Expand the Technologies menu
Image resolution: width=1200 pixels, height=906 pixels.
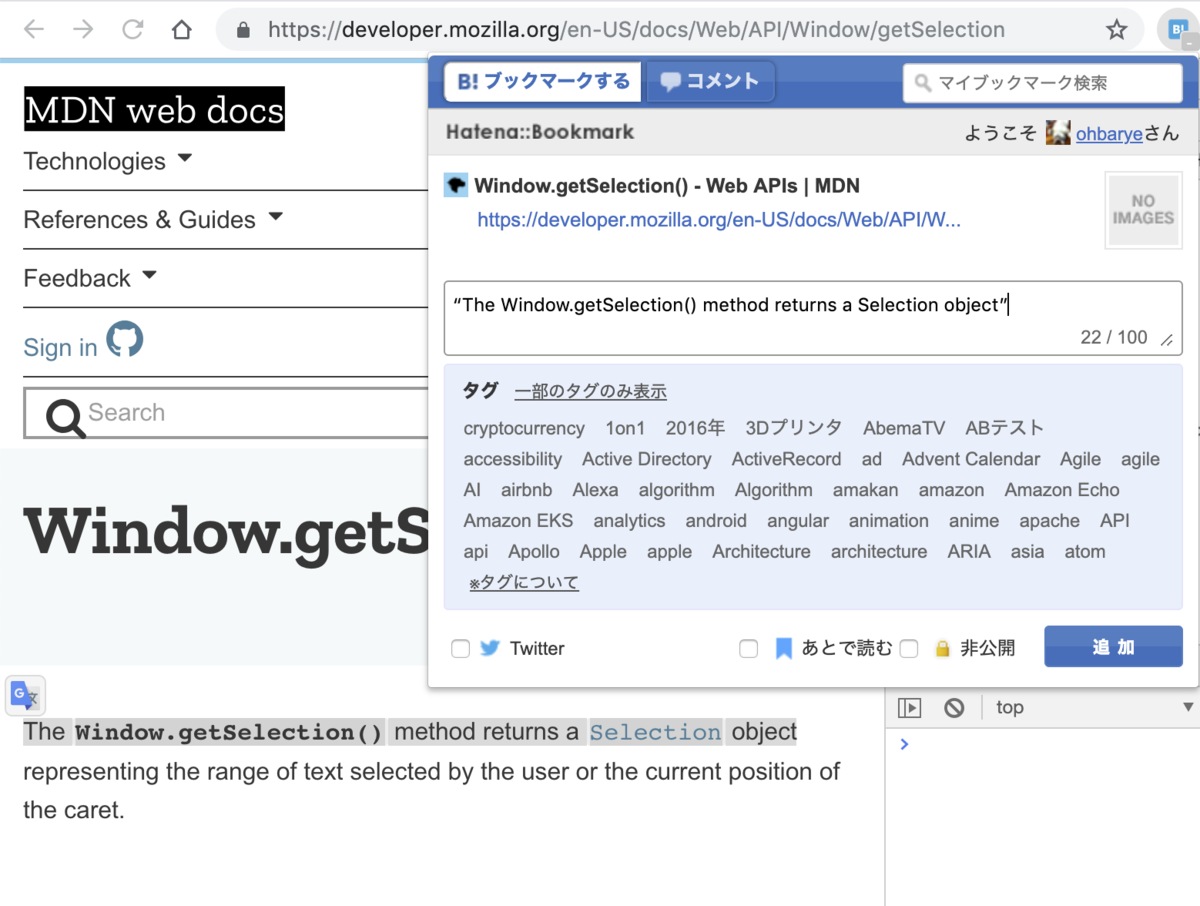coord(108,161)
